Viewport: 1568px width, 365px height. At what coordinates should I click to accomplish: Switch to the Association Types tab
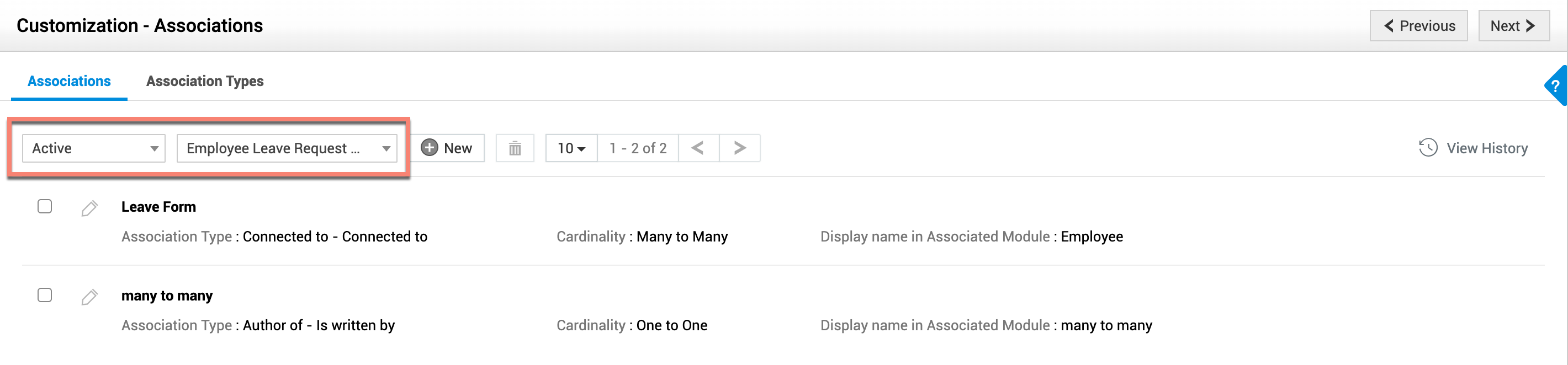point(204,81)
